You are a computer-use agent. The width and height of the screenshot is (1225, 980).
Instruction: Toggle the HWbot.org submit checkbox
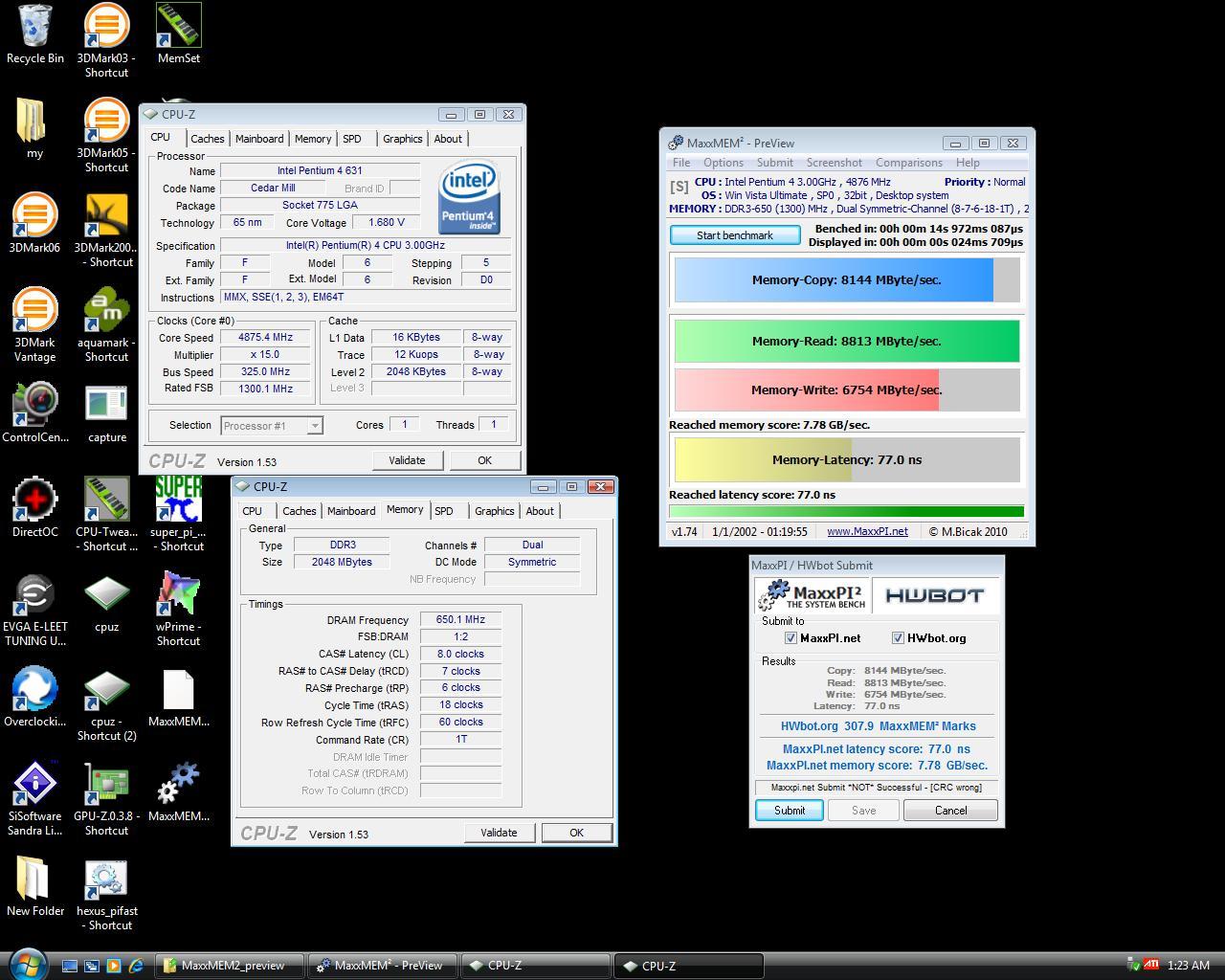(898, 638)
